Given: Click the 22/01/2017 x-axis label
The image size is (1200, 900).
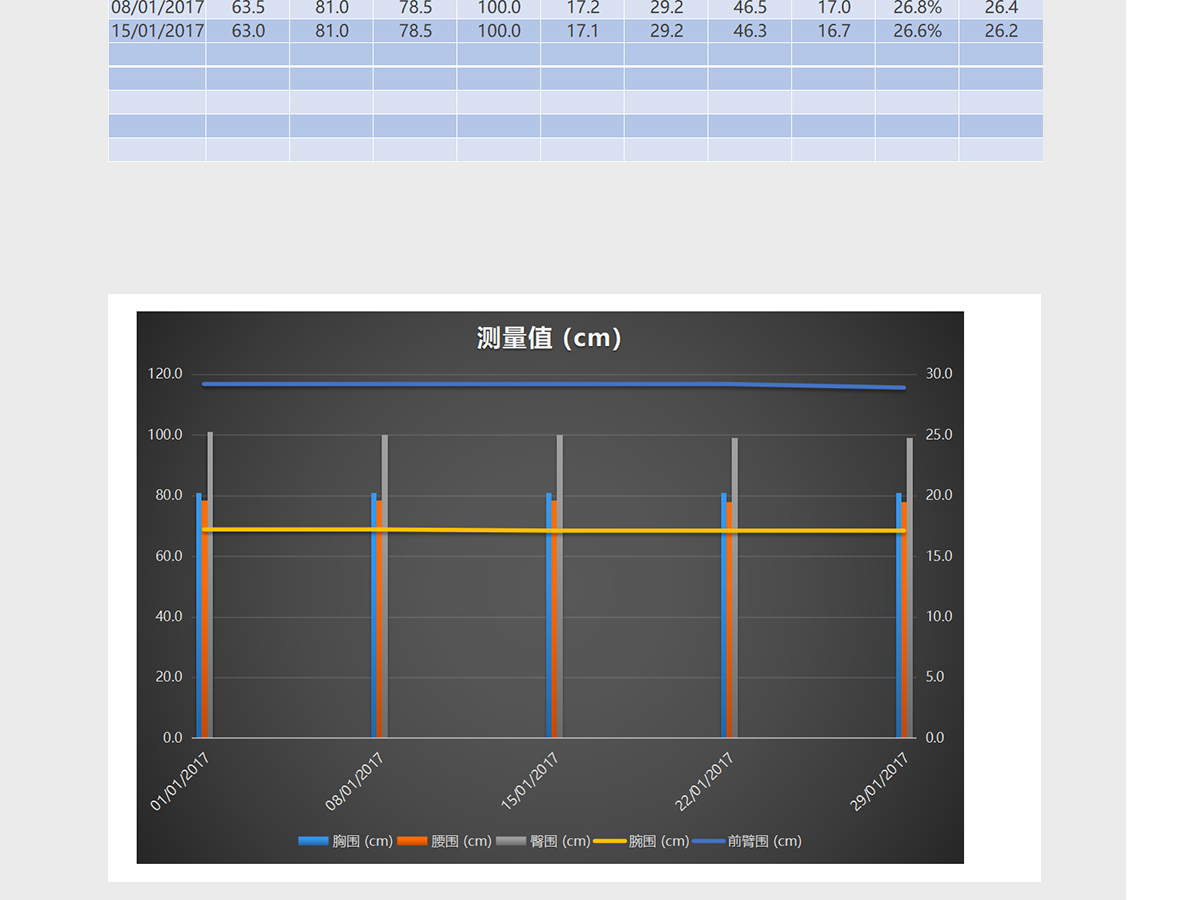Looking at the screenshot, I should pos(705,782).
